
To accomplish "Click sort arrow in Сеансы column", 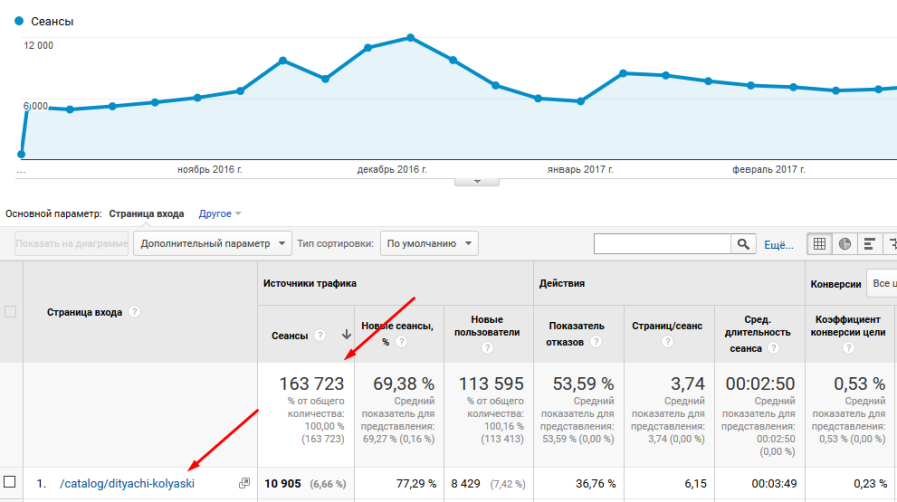I will tap(346, 336).
